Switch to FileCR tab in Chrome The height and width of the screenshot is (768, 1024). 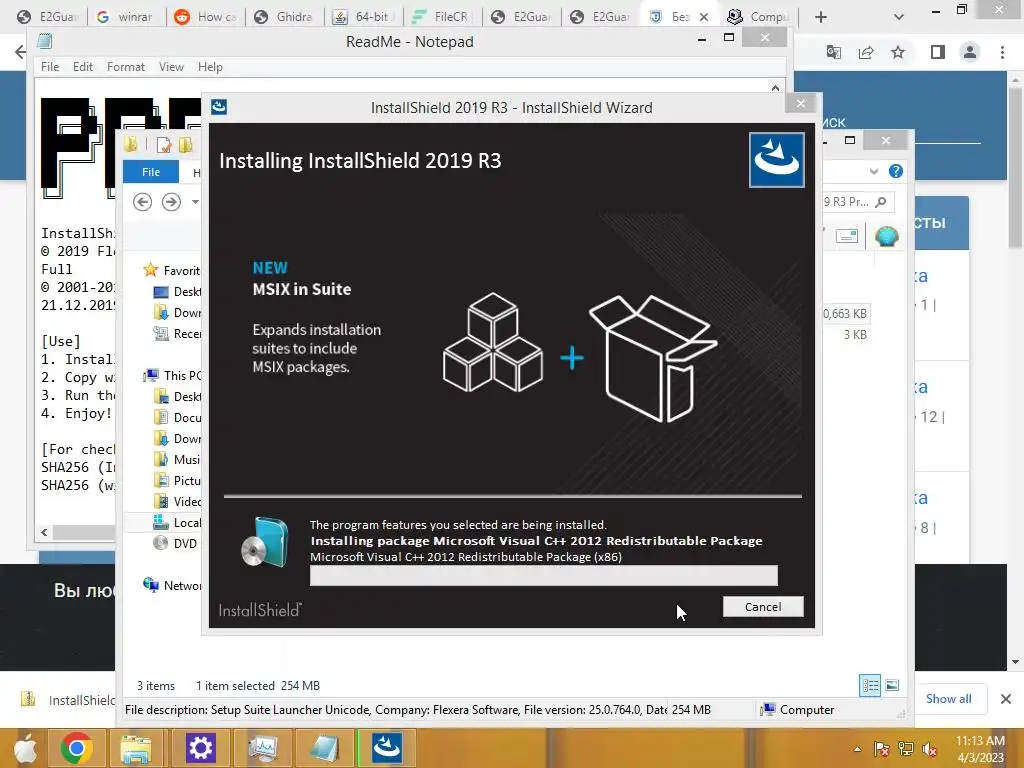[442, 17]
